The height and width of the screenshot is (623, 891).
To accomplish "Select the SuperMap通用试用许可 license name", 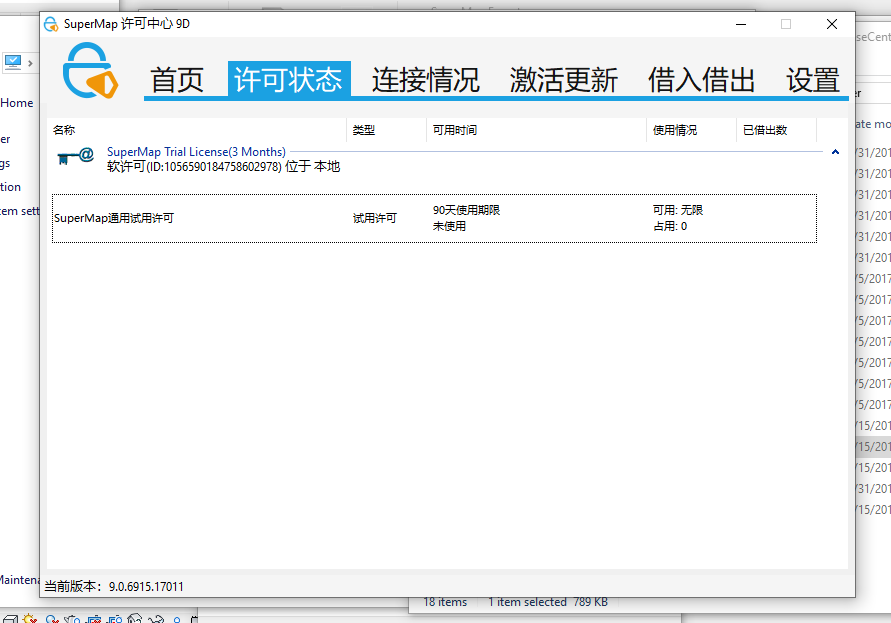I will (114, 218).
